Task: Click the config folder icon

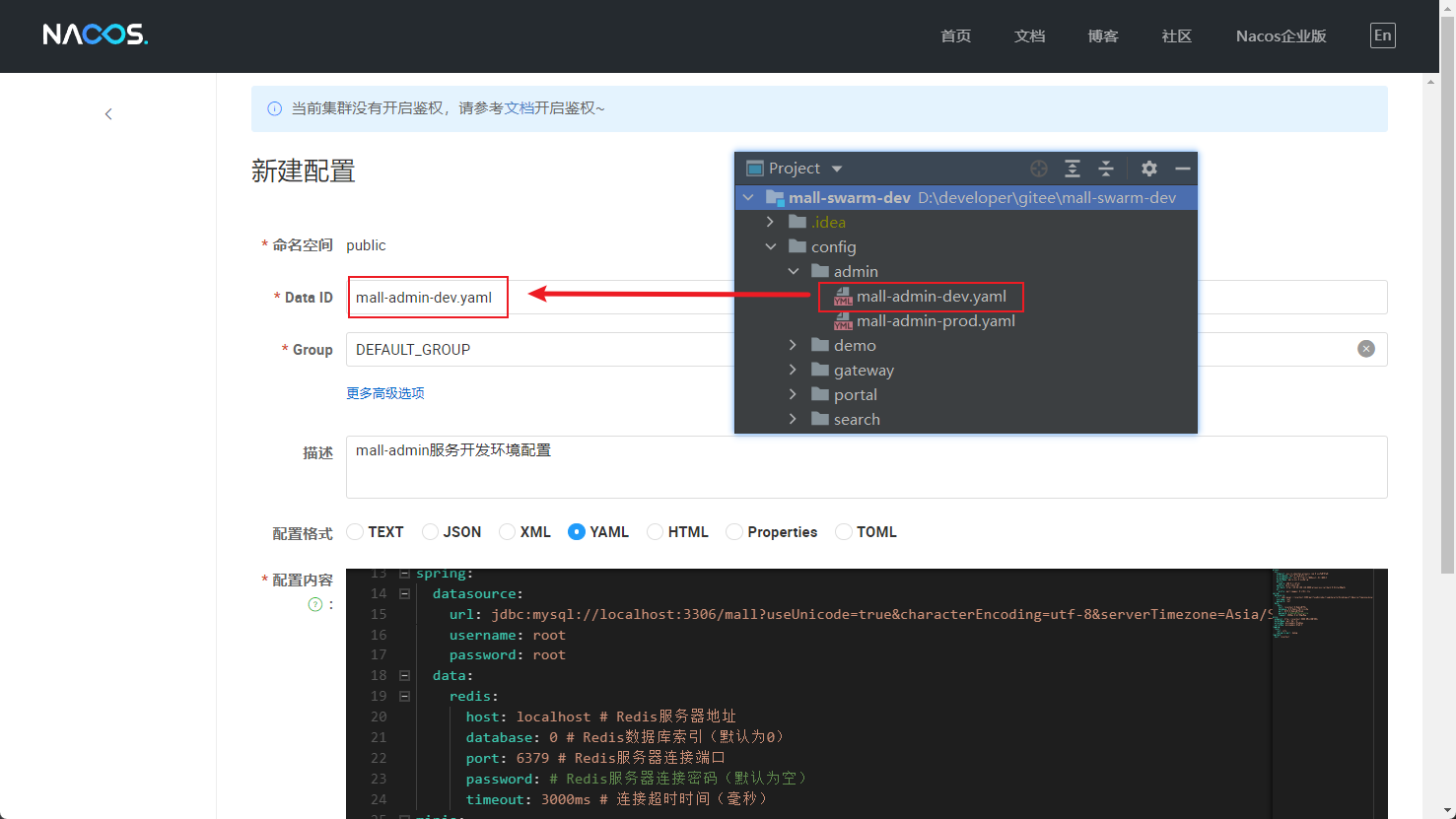Action: tap(797, 247)
